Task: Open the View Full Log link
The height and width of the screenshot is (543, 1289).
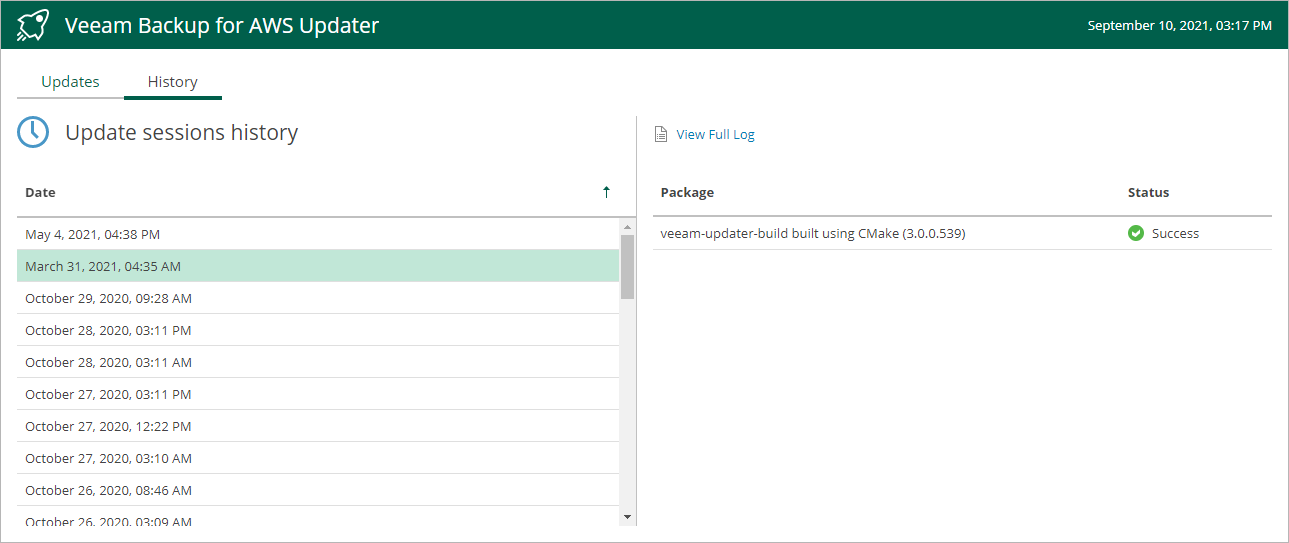Action: tap(715, 135)
